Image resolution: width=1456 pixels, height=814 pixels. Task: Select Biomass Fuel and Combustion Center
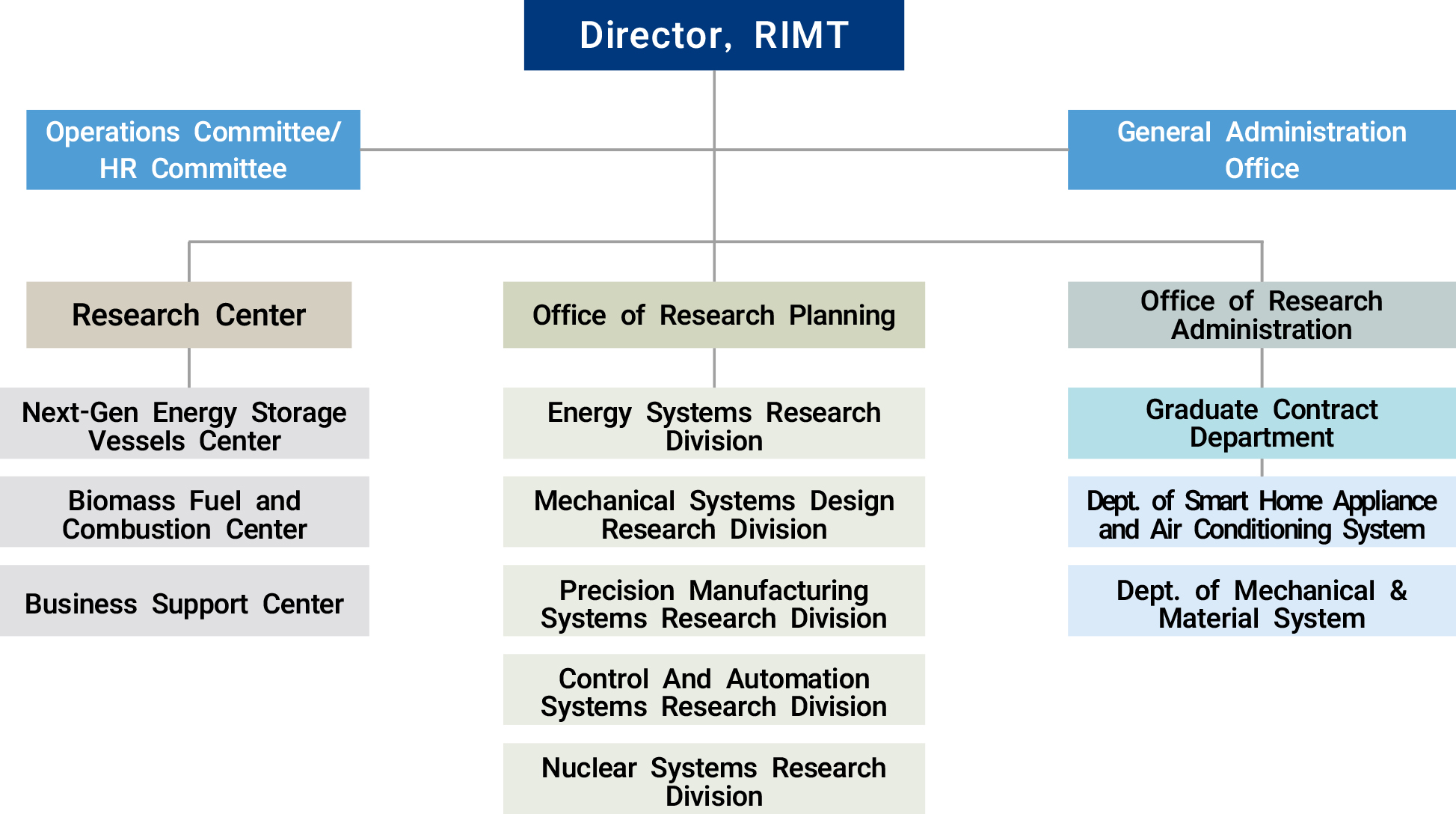[x=184, y=512]
